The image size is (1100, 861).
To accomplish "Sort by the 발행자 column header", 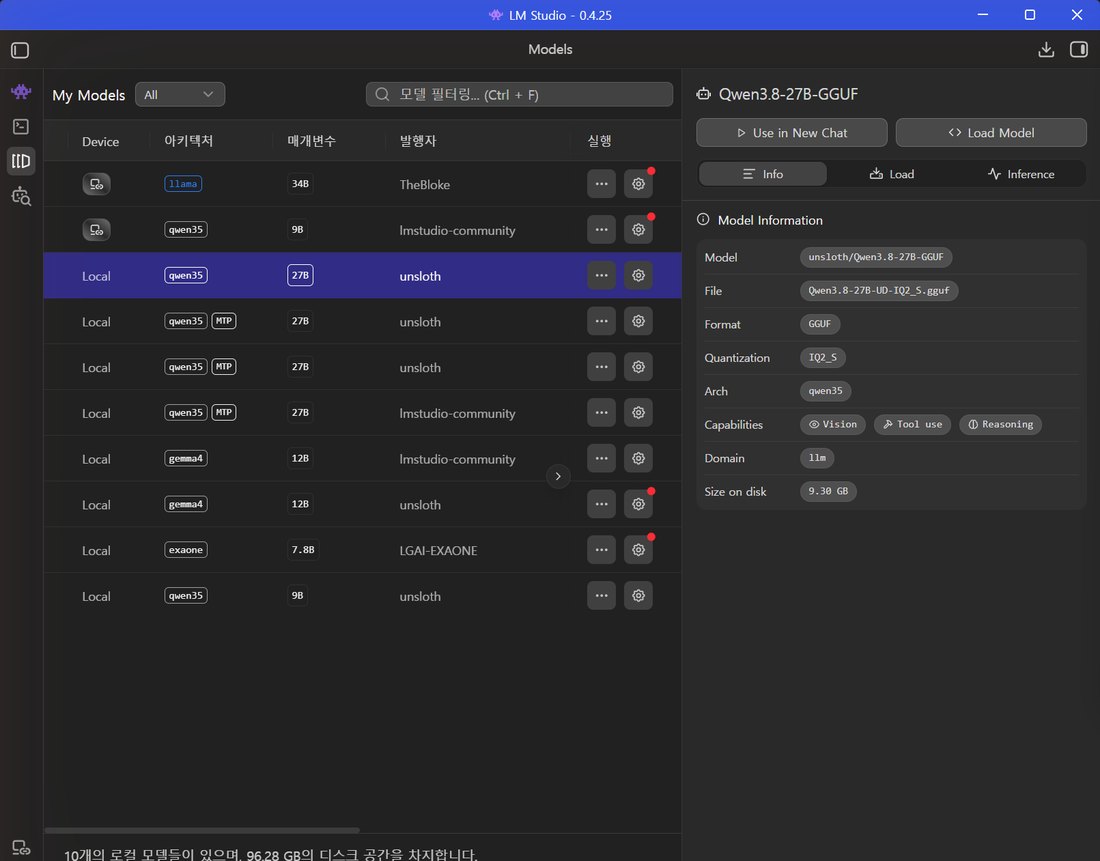I will 418,141.
